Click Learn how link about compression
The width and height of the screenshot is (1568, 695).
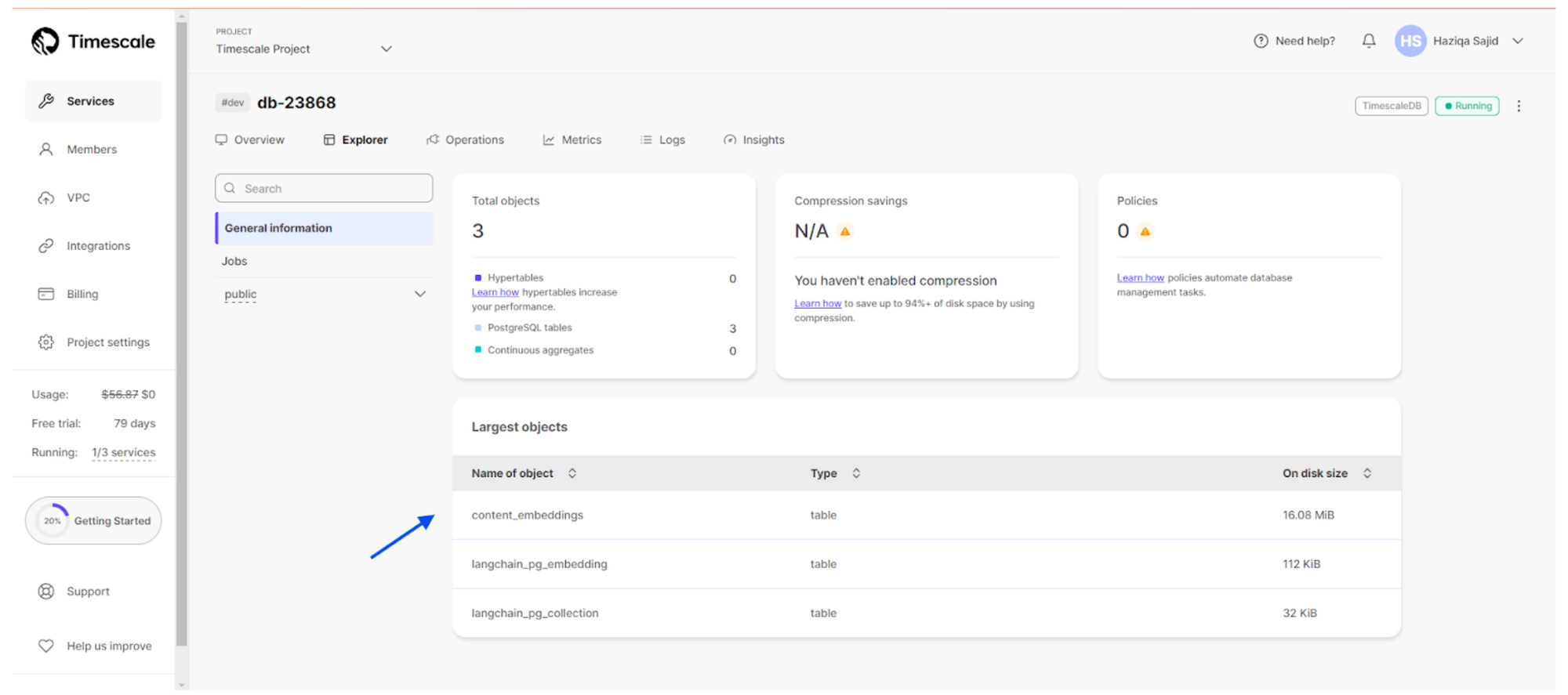coord(817,304)
